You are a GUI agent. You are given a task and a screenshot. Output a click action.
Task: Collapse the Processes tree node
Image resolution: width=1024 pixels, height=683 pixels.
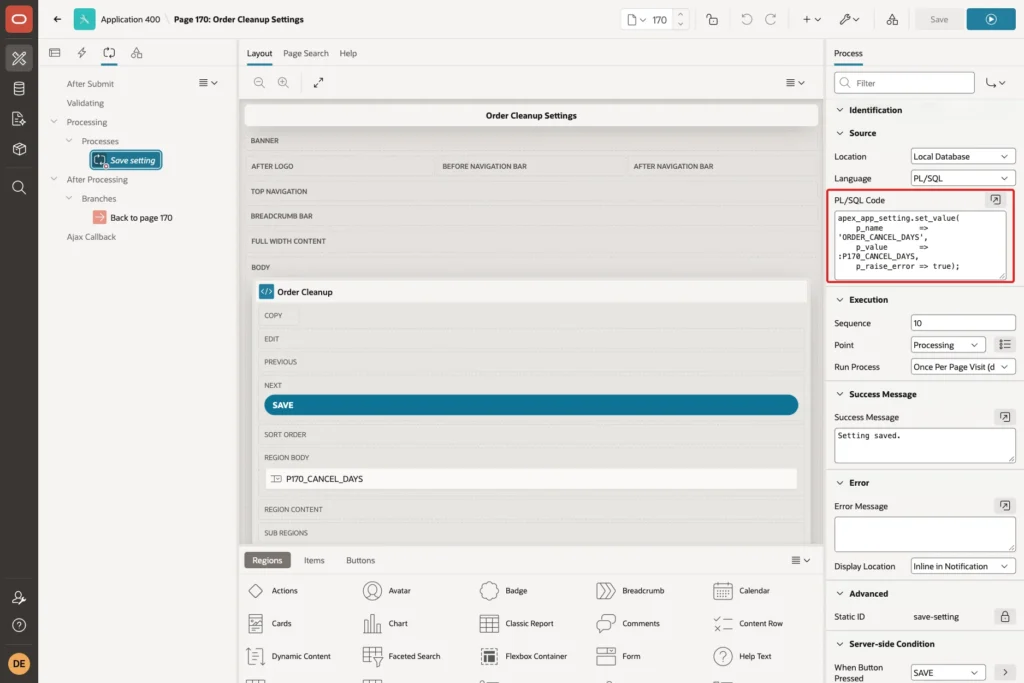pos(69,140)
